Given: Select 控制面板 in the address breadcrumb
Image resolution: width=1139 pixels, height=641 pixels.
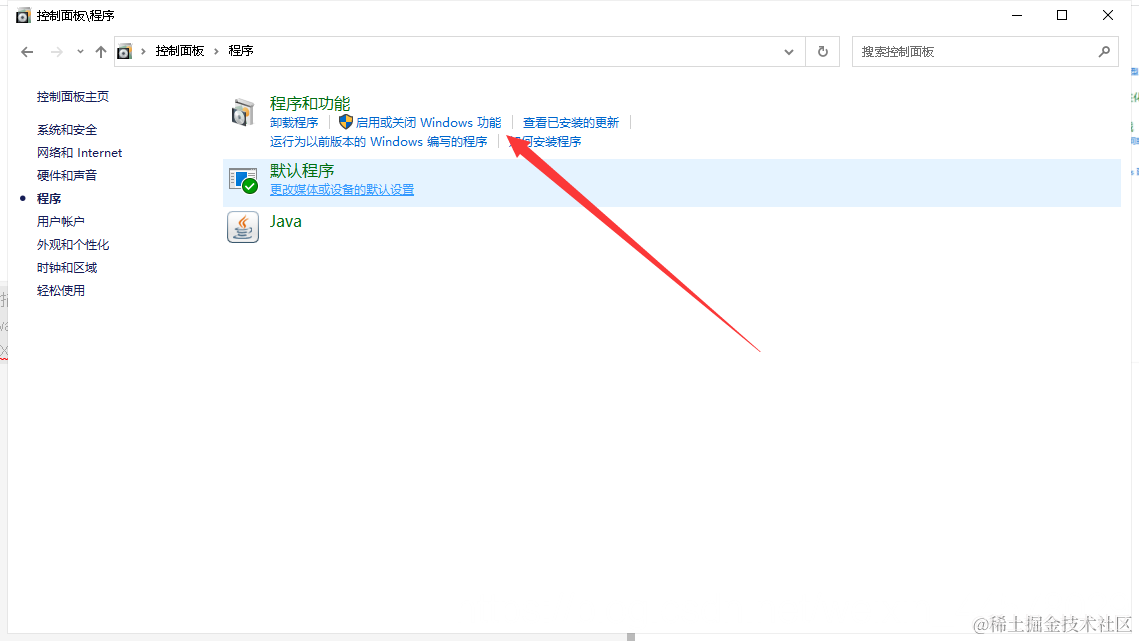Looking at the screenshot, I should tap(179, 51).
